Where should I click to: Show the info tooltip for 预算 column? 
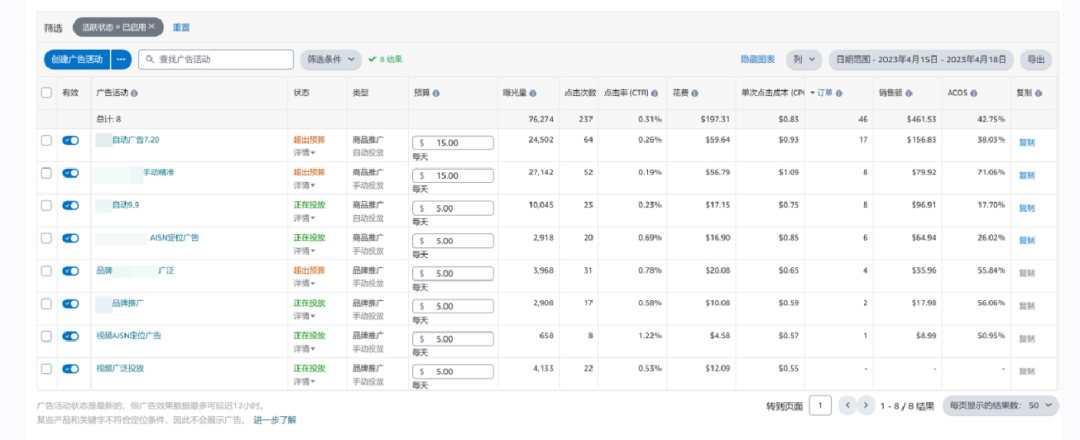click(437, 93)
